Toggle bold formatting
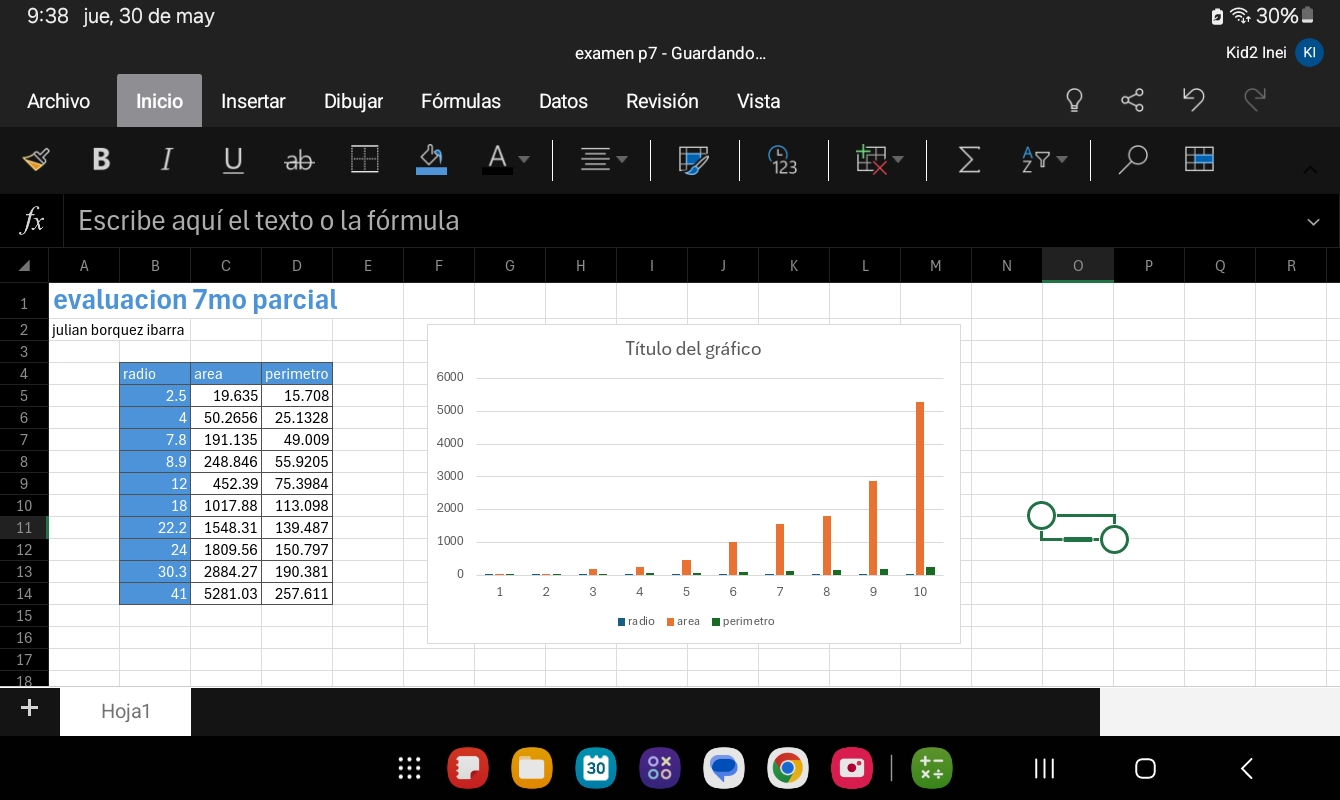Viewport: 1340px width, 800px height. pyautogui.click(x=101, y=160)
